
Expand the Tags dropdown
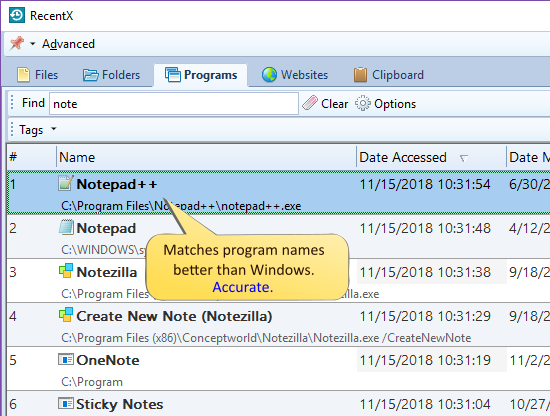38,130
